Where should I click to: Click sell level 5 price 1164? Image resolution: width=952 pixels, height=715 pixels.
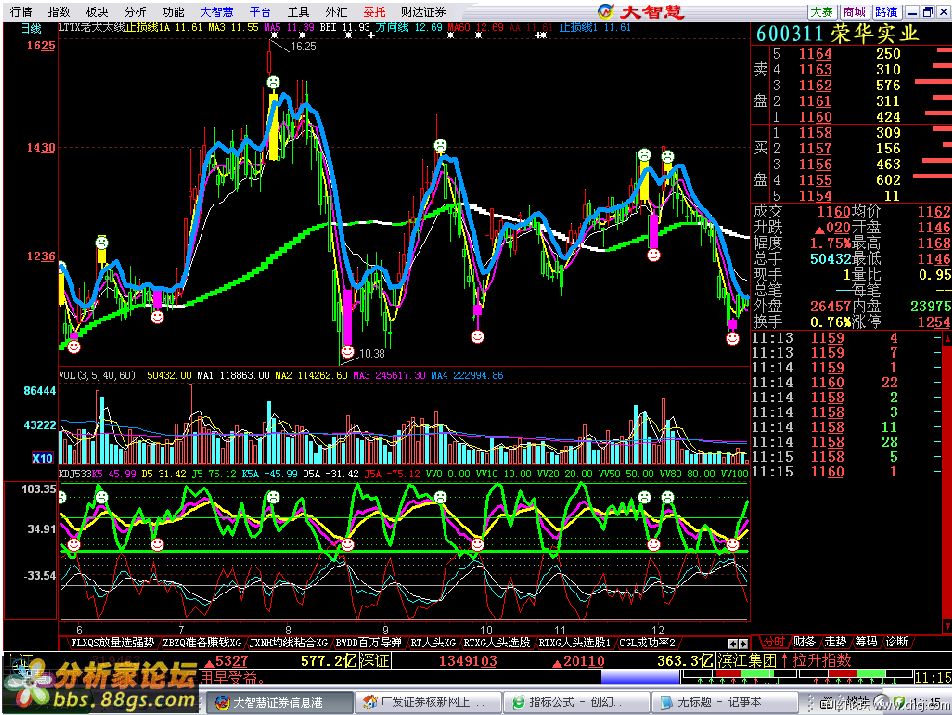tap(815, 53)
